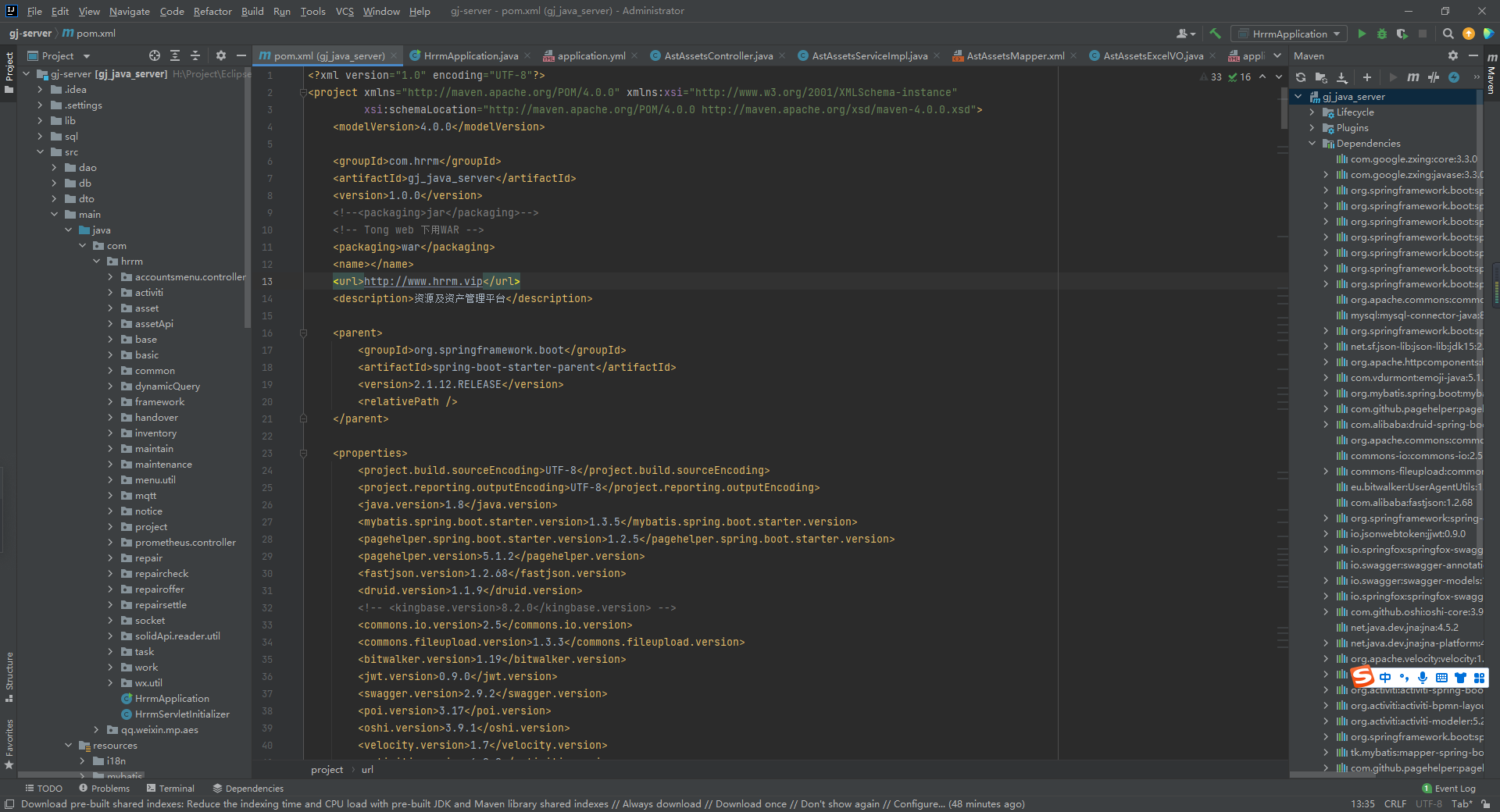Viewport: 1500px width, 812px height.
Task: Open the Event Log
Action: click(1449, 789)
